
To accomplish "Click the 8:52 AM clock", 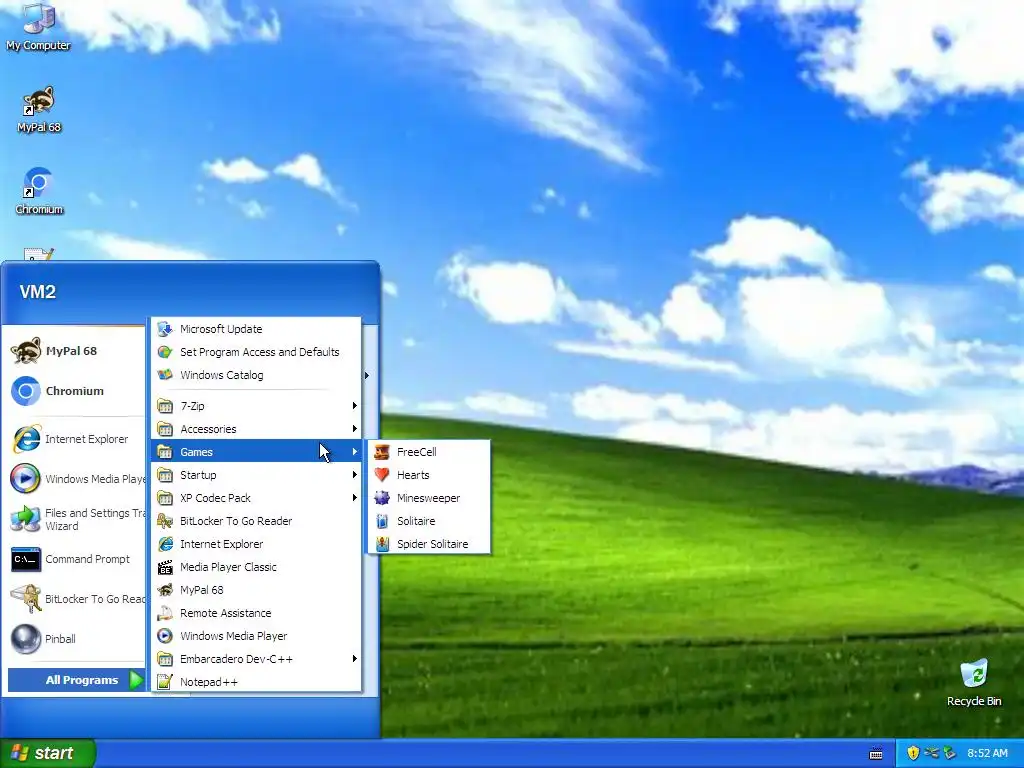I will 987,753.
